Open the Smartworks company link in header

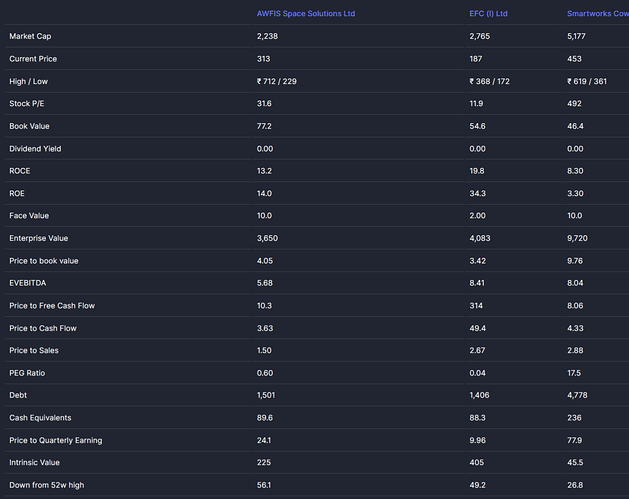(x=598, y=14)
